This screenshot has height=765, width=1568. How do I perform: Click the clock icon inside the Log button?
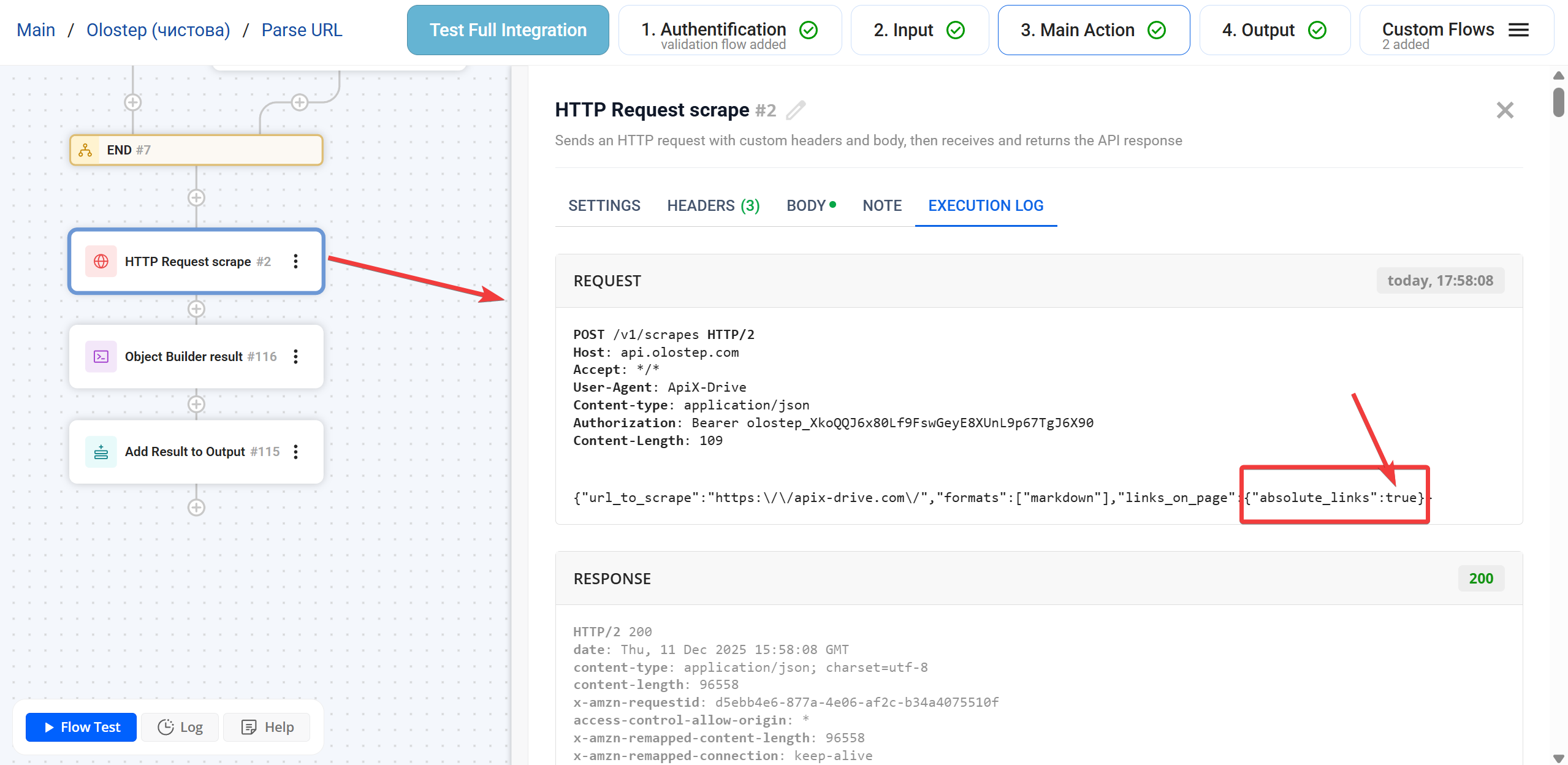(166, 727)
